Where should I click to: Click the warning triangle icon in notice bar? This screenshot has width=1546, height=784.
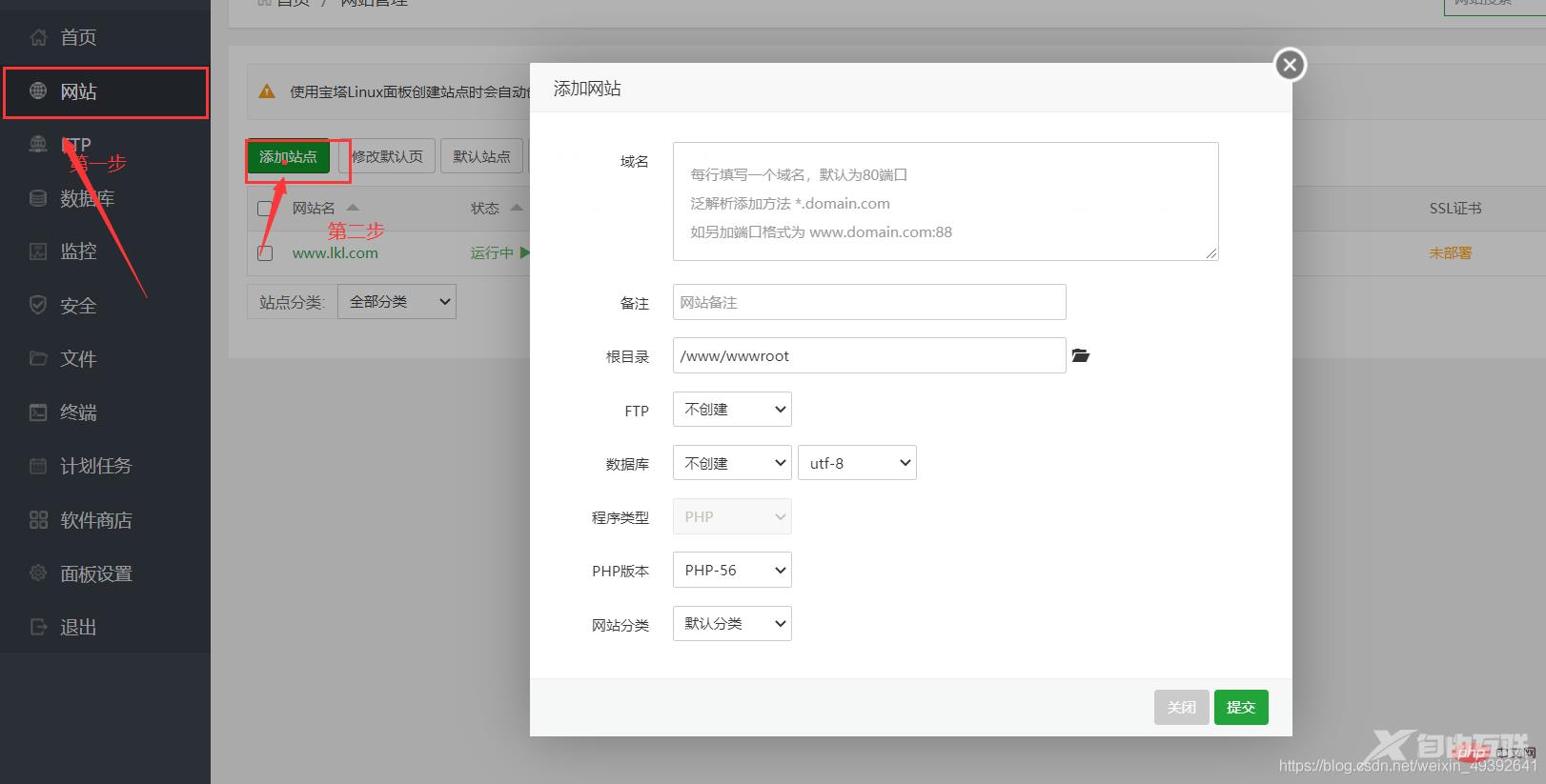click(x=267, y=91)
